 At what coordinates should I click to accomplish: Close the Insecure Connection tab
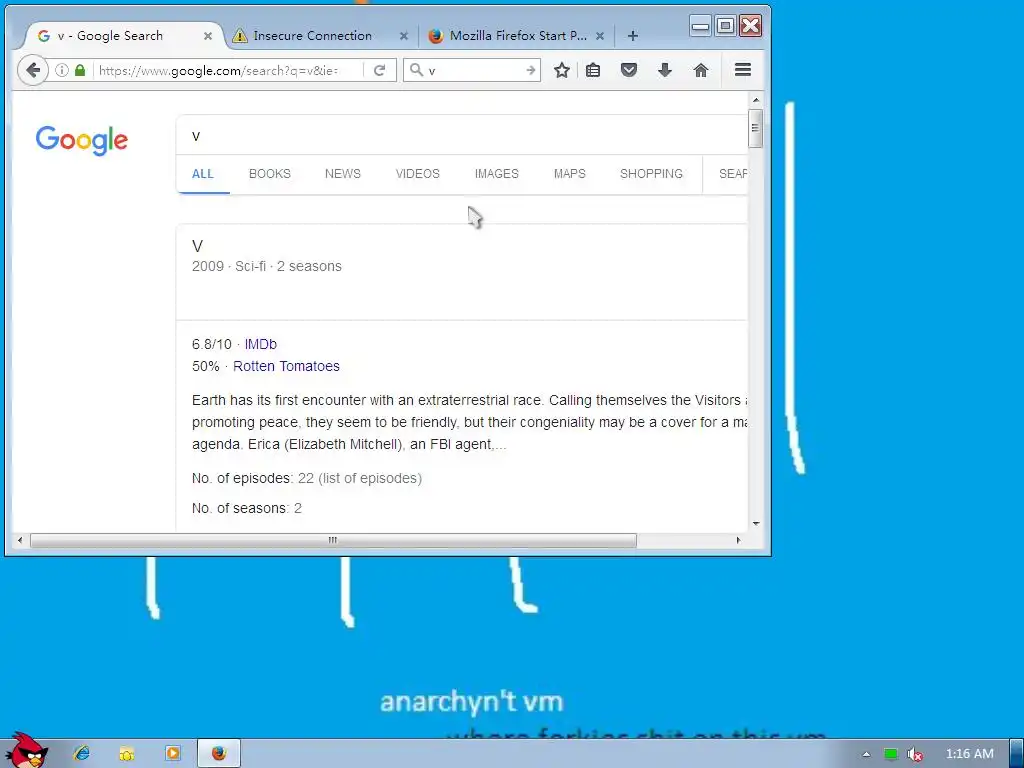pos(404,36)
